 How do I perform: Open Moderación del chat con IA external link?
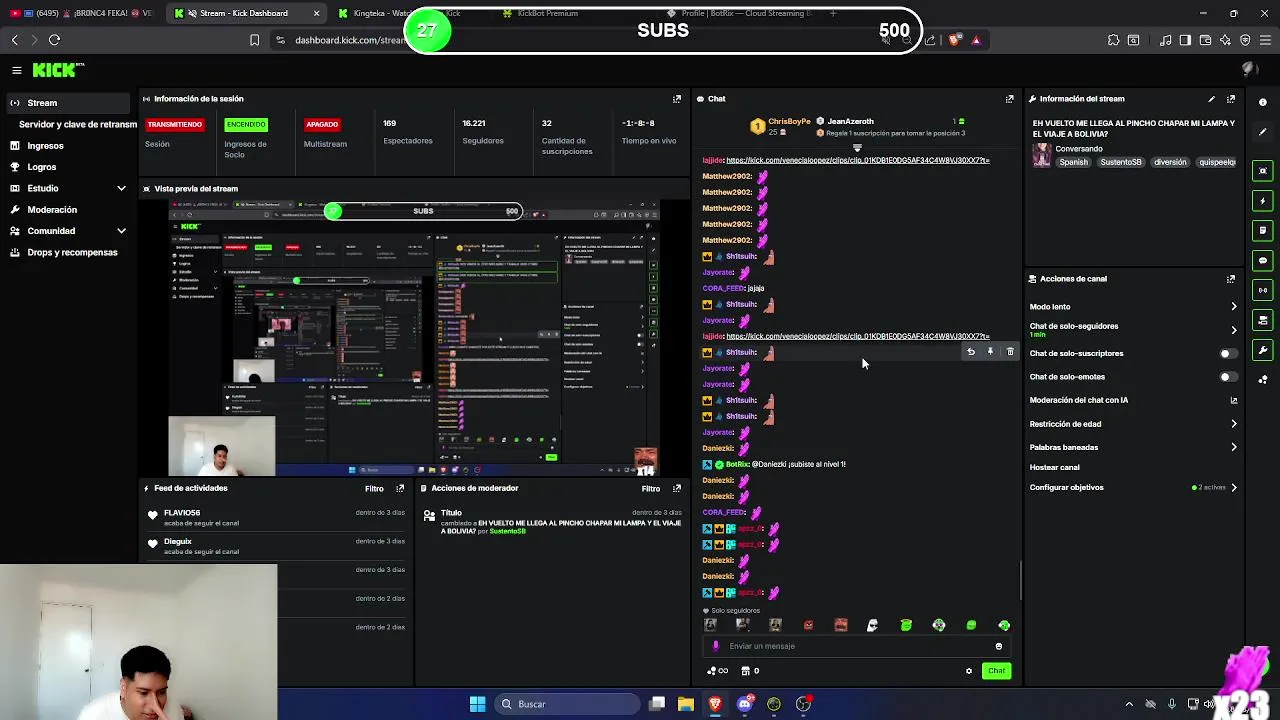1233,400
